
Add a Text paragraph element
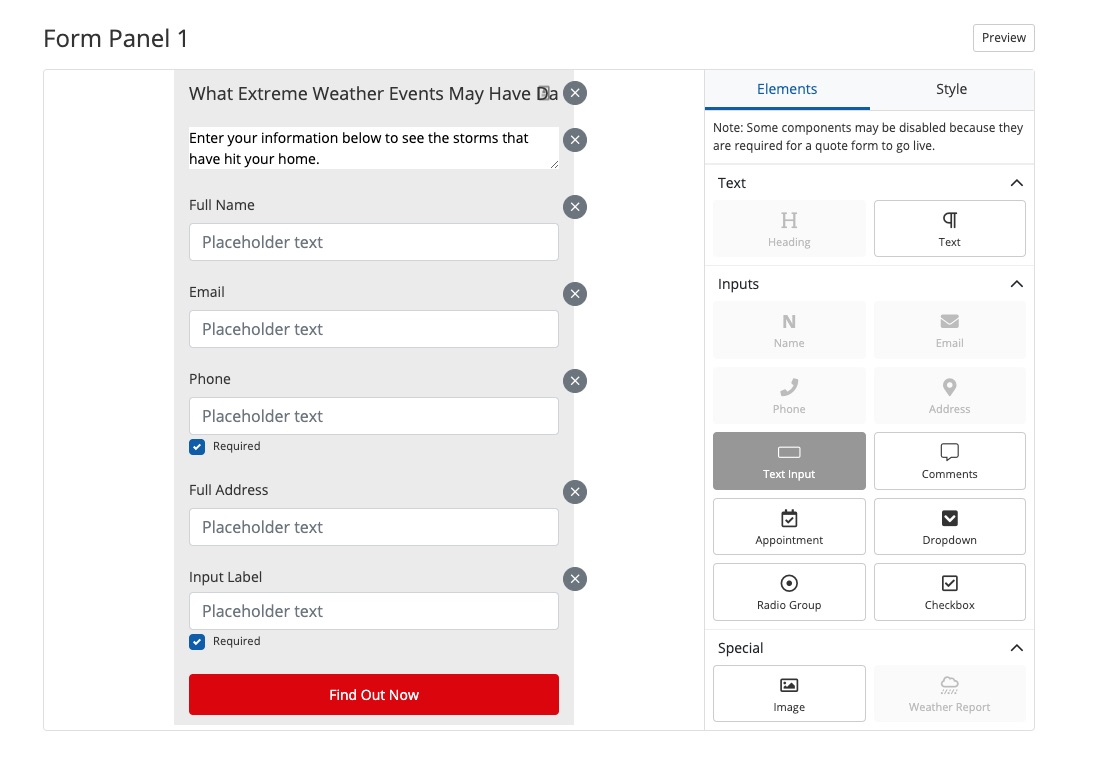click(949, 229)
